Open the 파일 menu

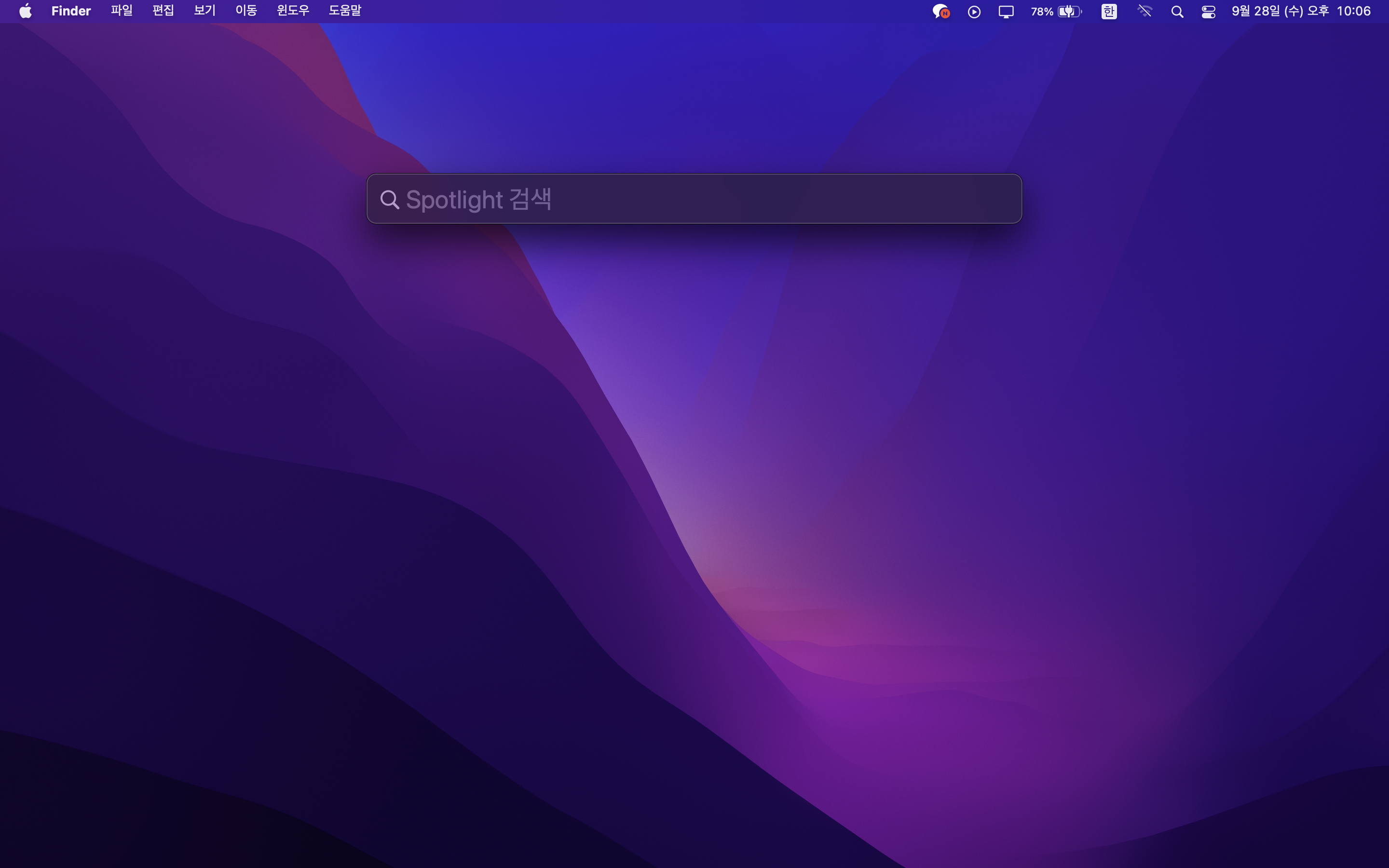pos(122,11)
